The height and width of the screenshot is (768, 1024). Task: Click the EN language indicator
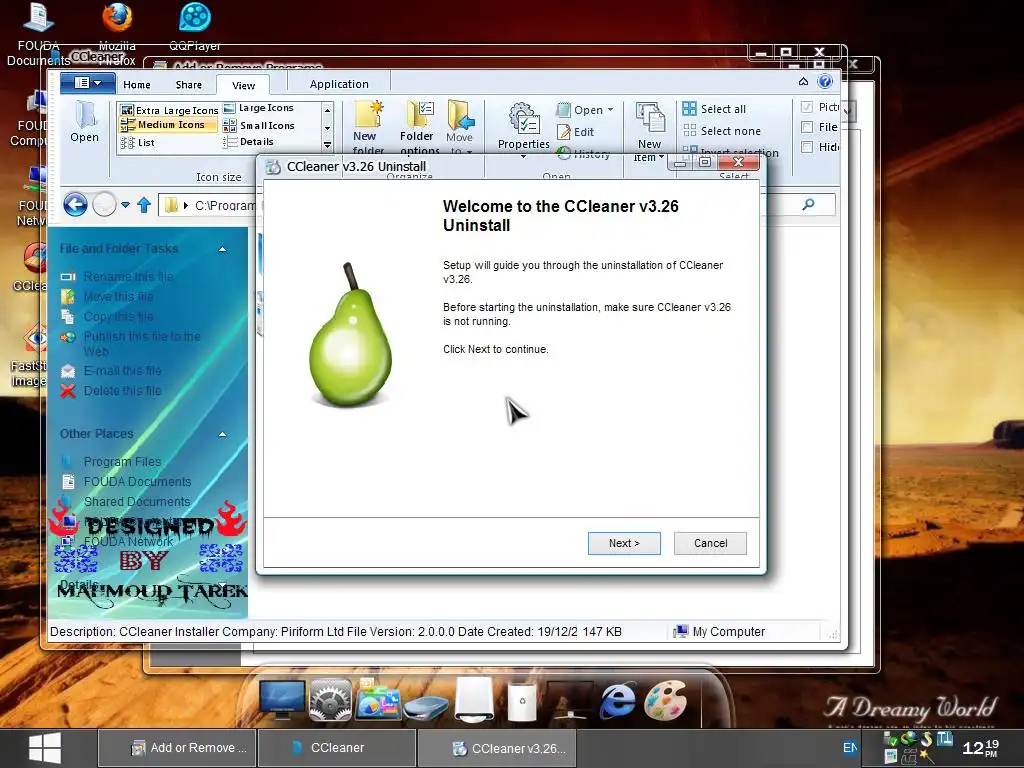[x=850, y=748]
